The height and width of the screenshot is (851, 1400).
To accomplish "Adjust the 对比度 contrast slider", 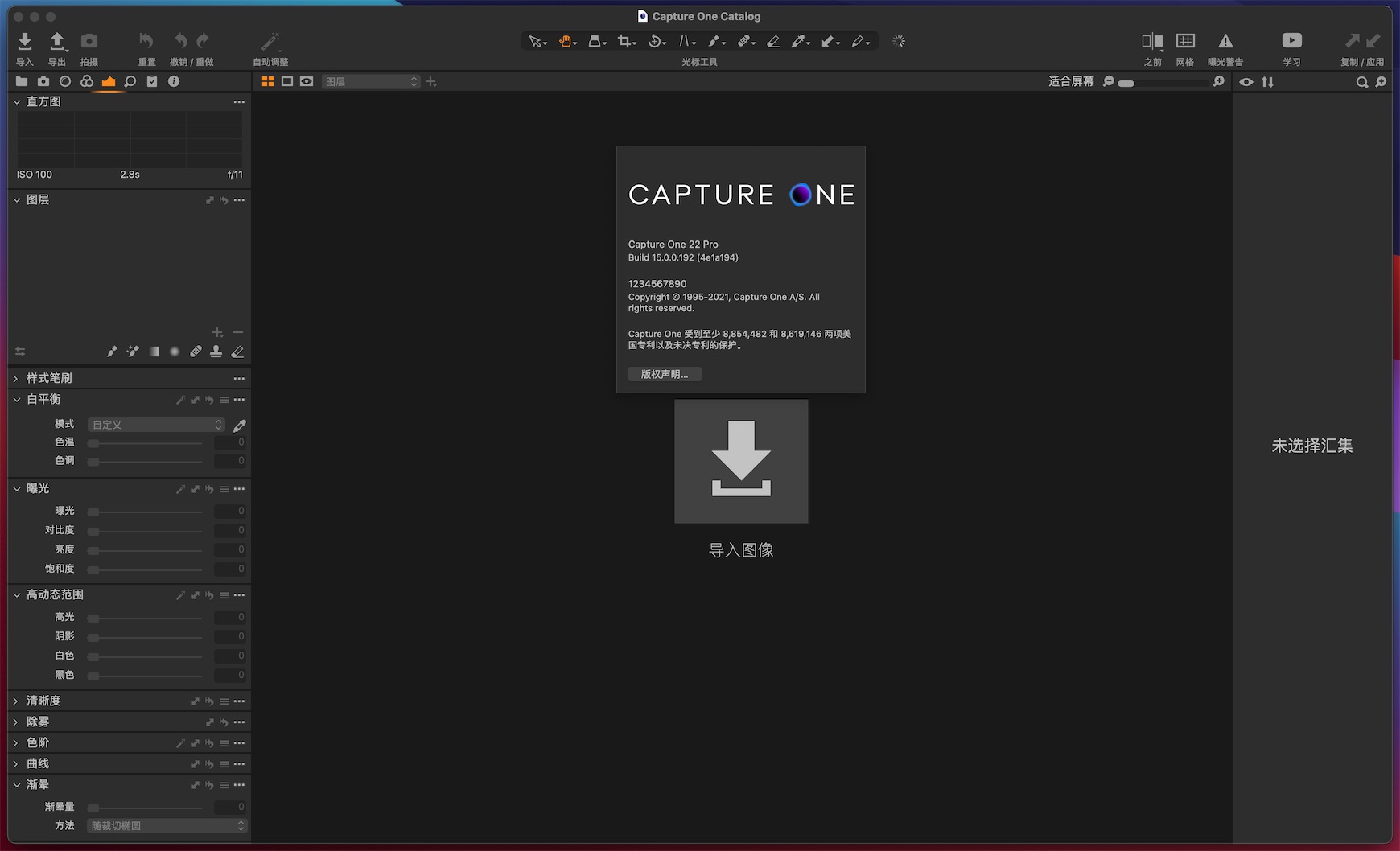I will click(146, 531).
